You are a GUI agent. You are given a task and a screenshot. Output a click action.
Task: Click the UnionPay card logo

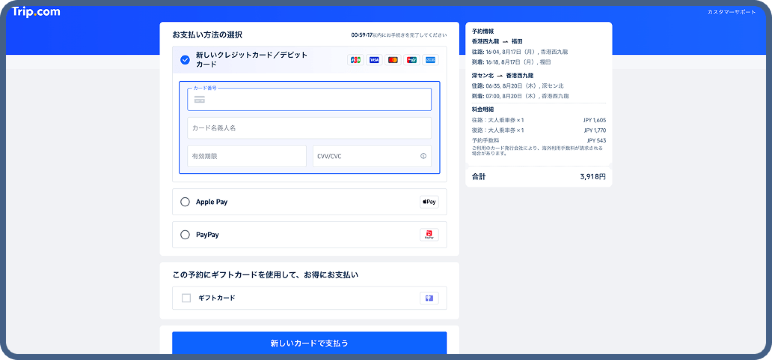pos(412,60)
